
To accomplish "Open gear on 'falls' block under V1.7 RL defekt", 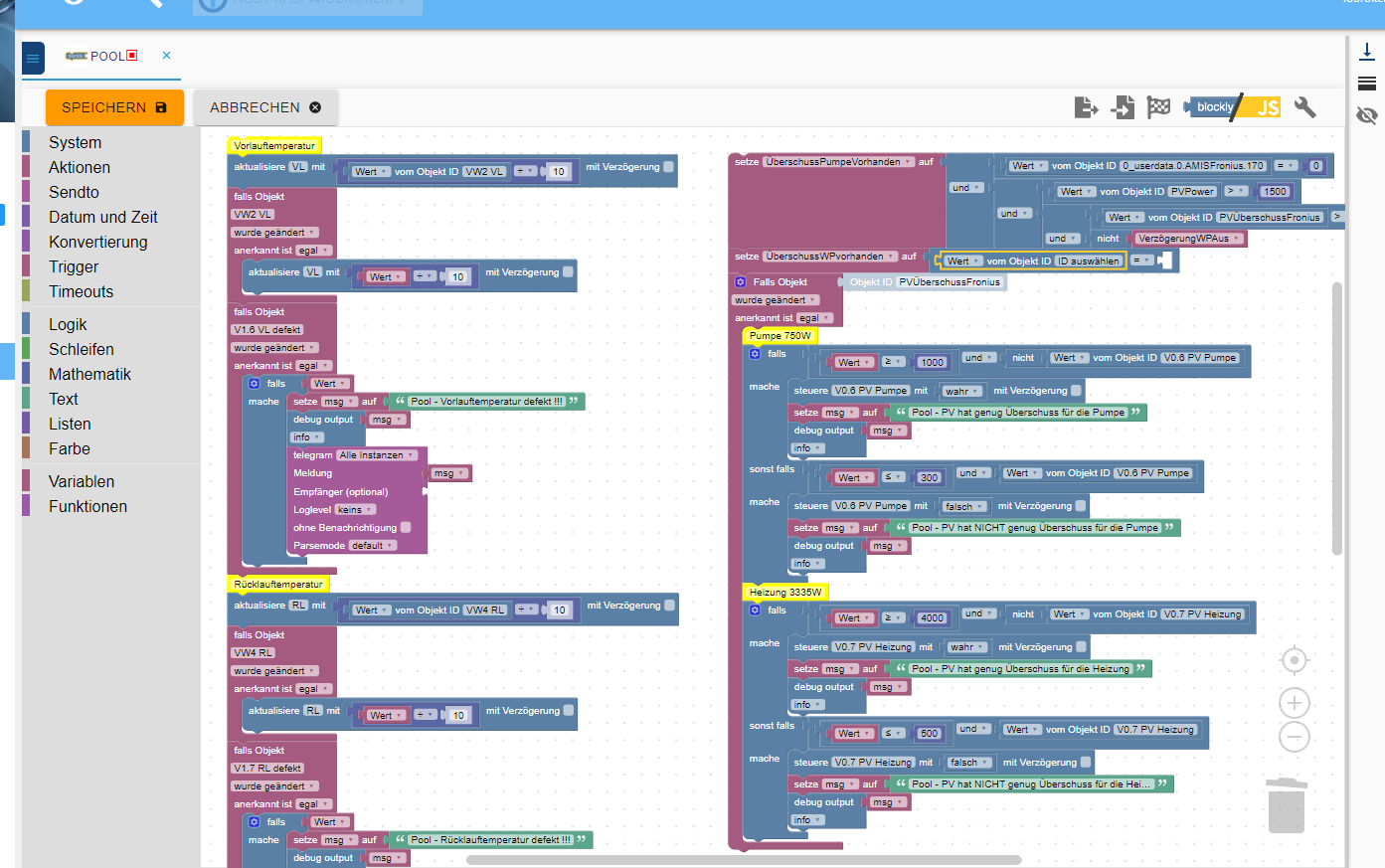I will click(254, 822).
